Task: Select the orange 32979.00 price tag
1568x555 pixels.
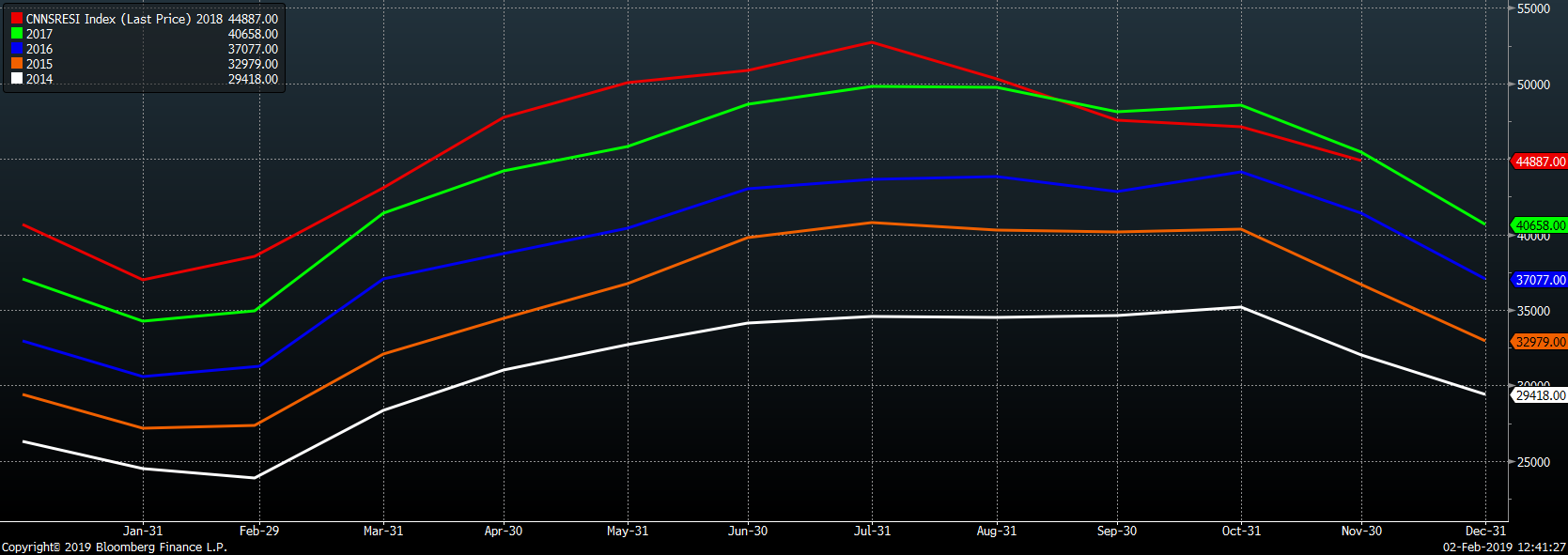Action: coord(1540,342)
